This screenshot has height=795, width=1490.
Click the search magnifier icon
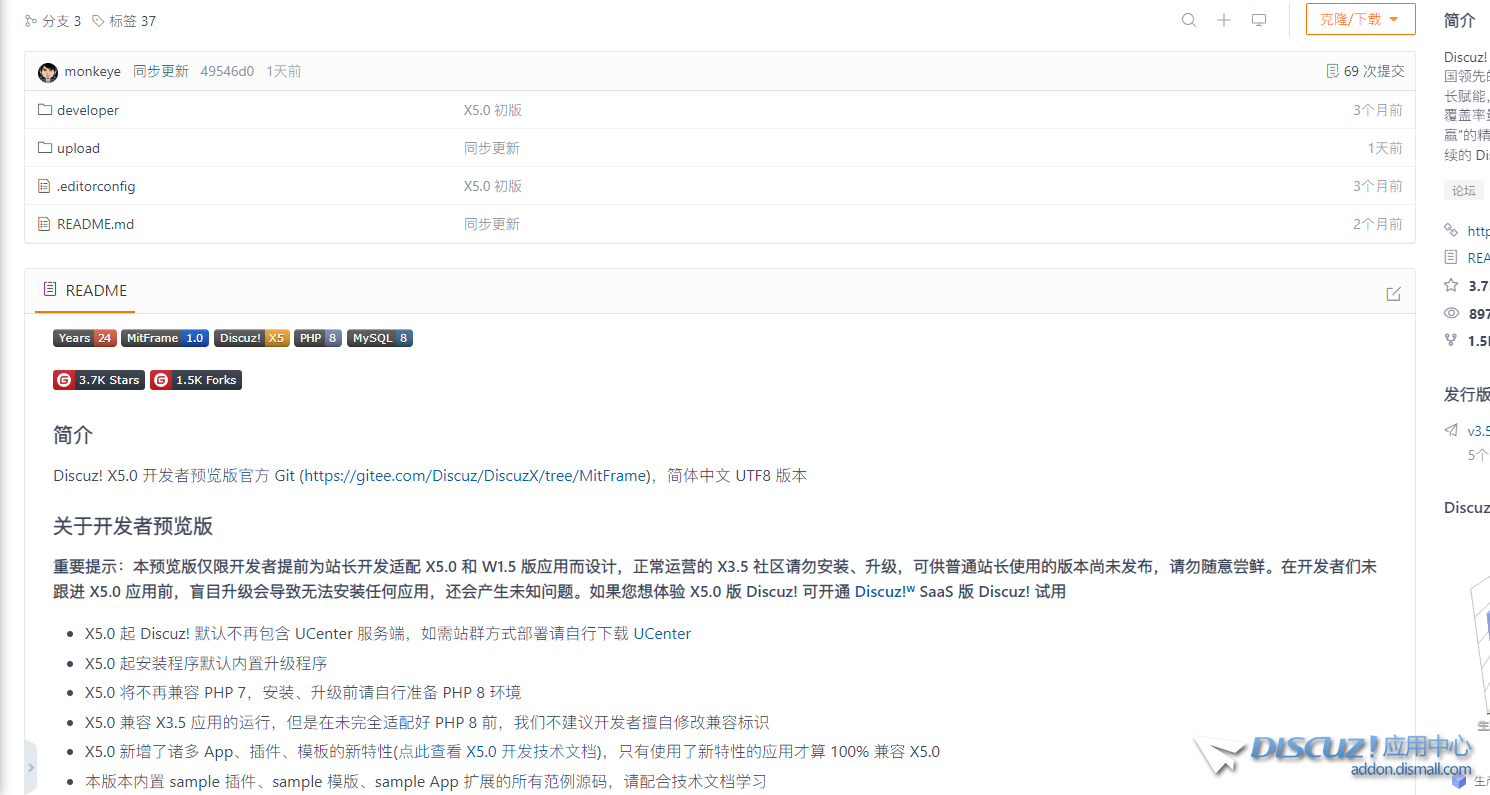1189,20
